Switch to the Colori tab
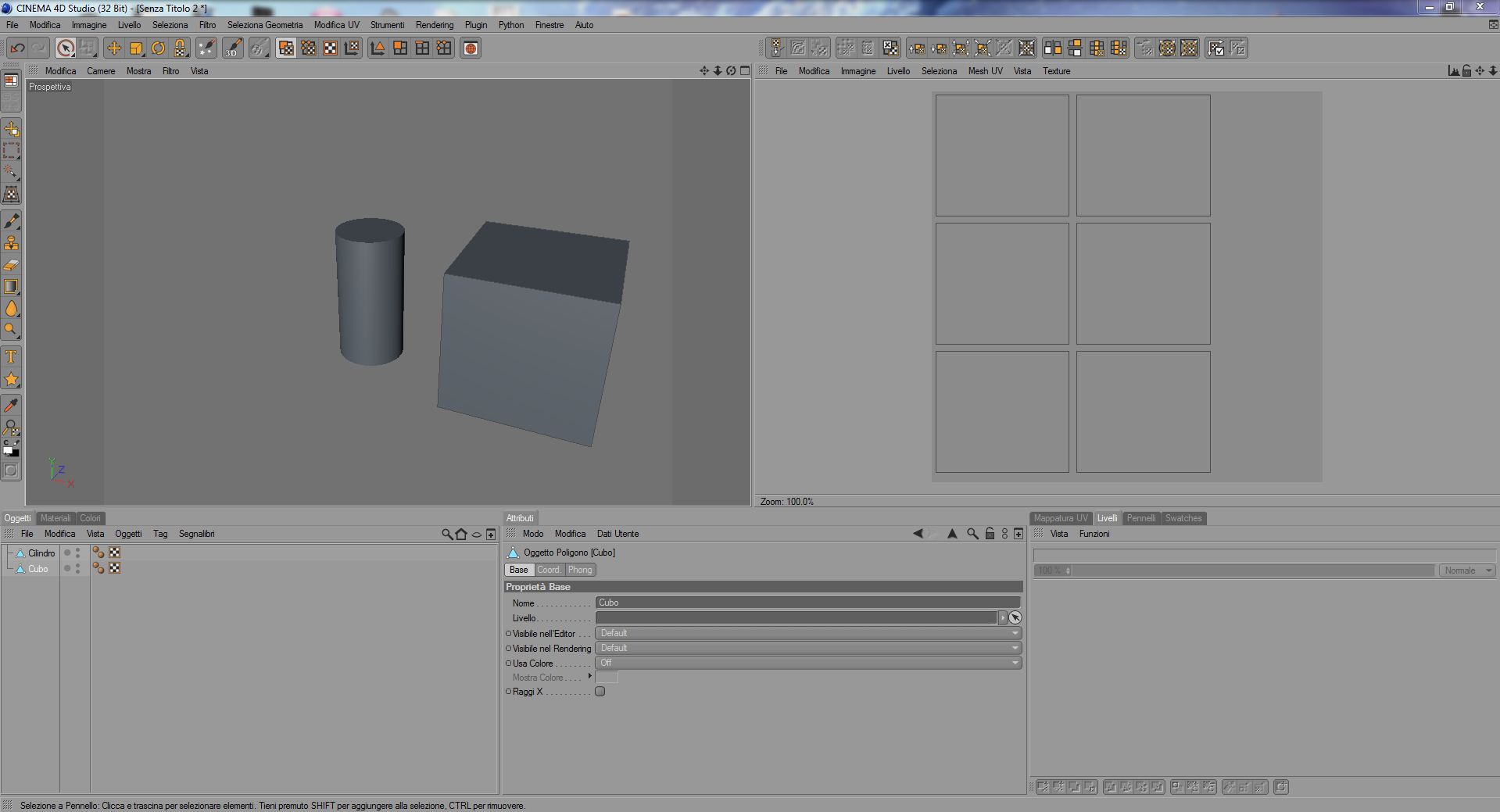Screen dimensions: 1500x812 click(90, 518)
